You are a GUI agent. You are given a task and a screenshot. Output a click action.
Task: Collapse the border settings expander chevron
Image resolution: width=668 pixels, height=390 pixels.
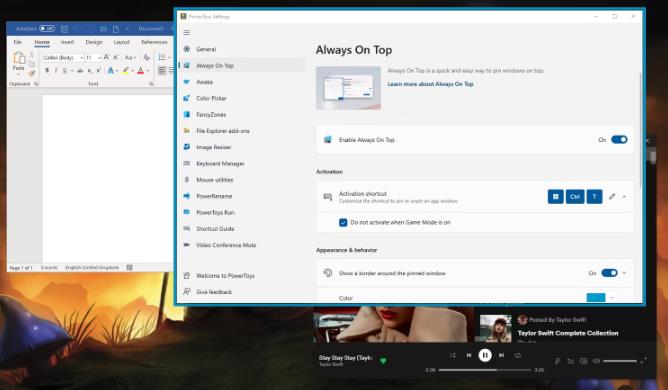624,273
